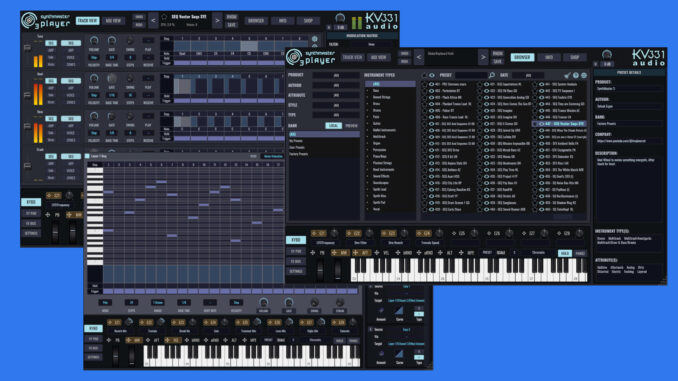This screenshot has width=678, height=381.
Task: Open the STYLE filter dropdown
Action: pos(336,105)
